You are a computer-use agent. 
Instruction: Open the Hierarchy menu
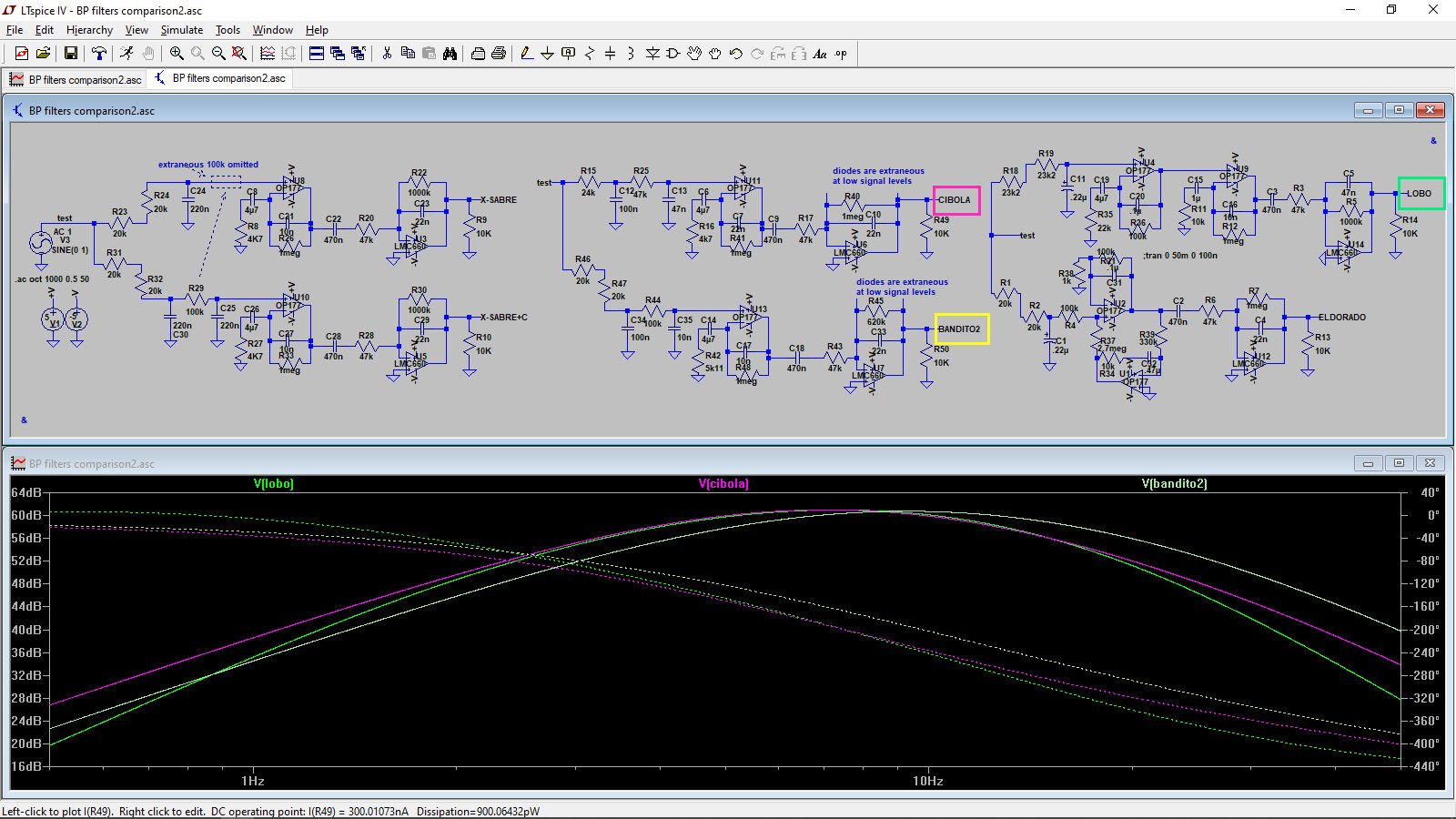(x=89, y=30)
